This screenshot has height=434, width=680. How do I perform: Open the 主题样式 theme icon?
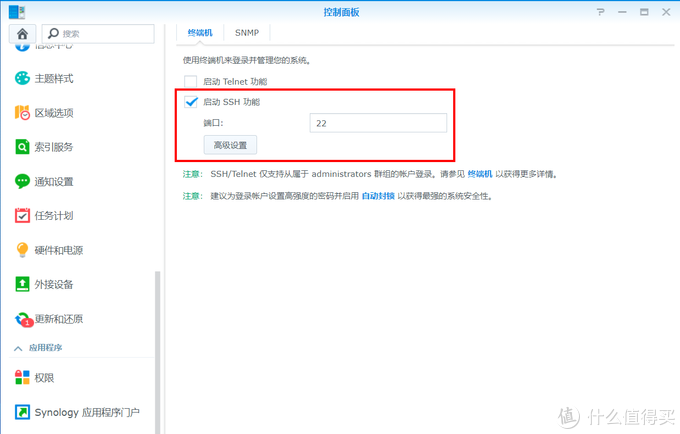22,78
